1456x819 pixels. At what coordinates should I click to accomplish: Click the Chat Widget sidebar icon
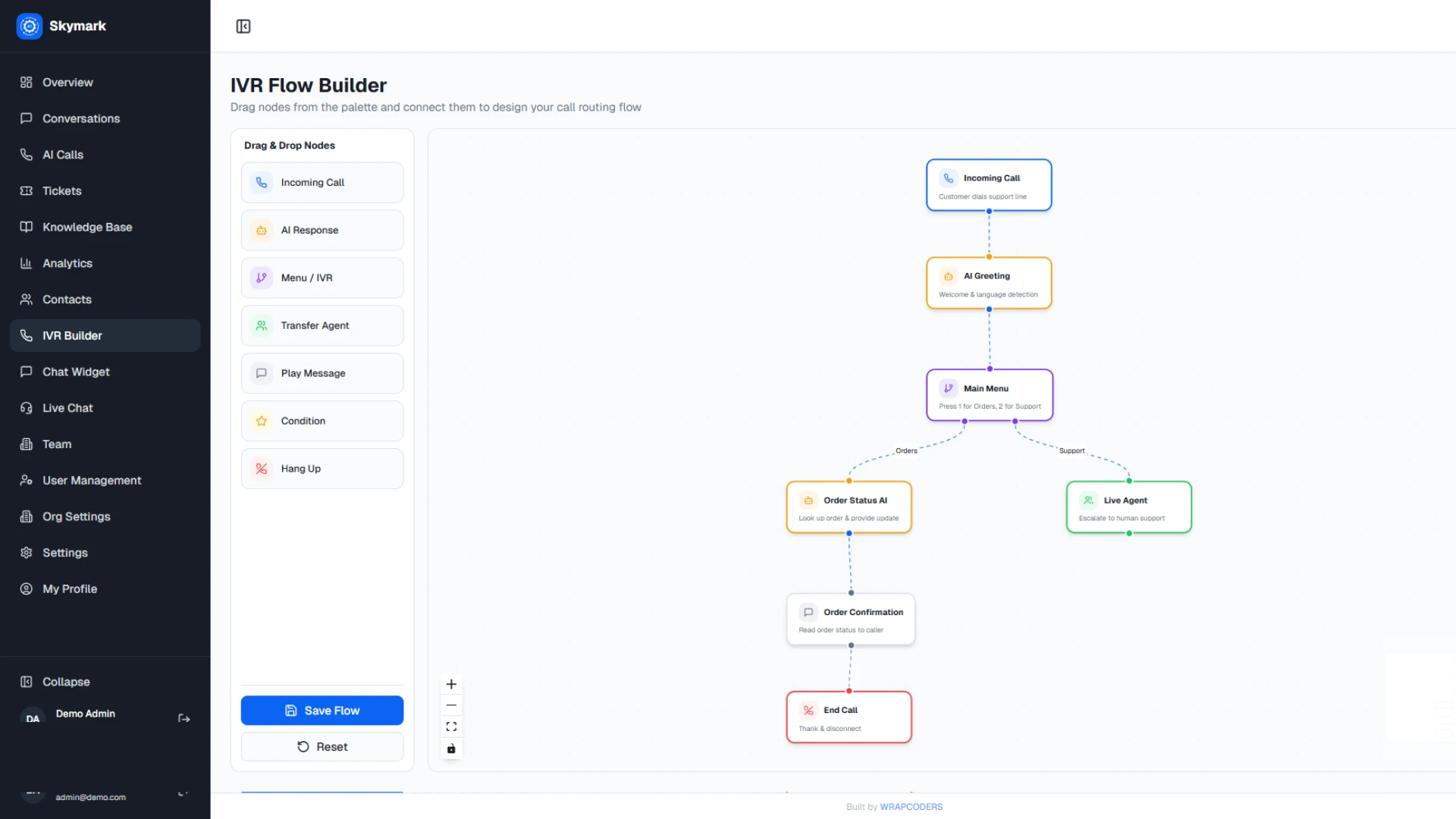tap(27, 372)
